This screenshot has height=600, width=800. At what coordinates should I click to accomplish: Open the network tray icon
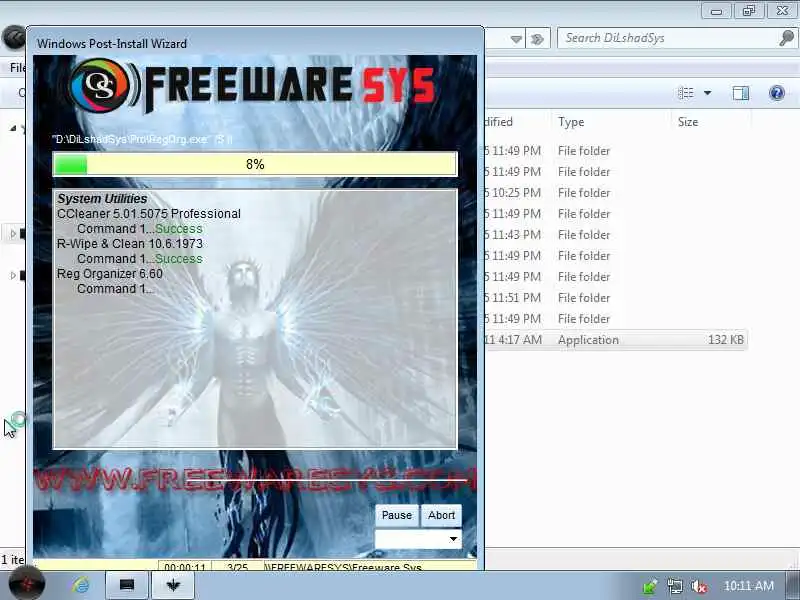click(x=674, y=587)
